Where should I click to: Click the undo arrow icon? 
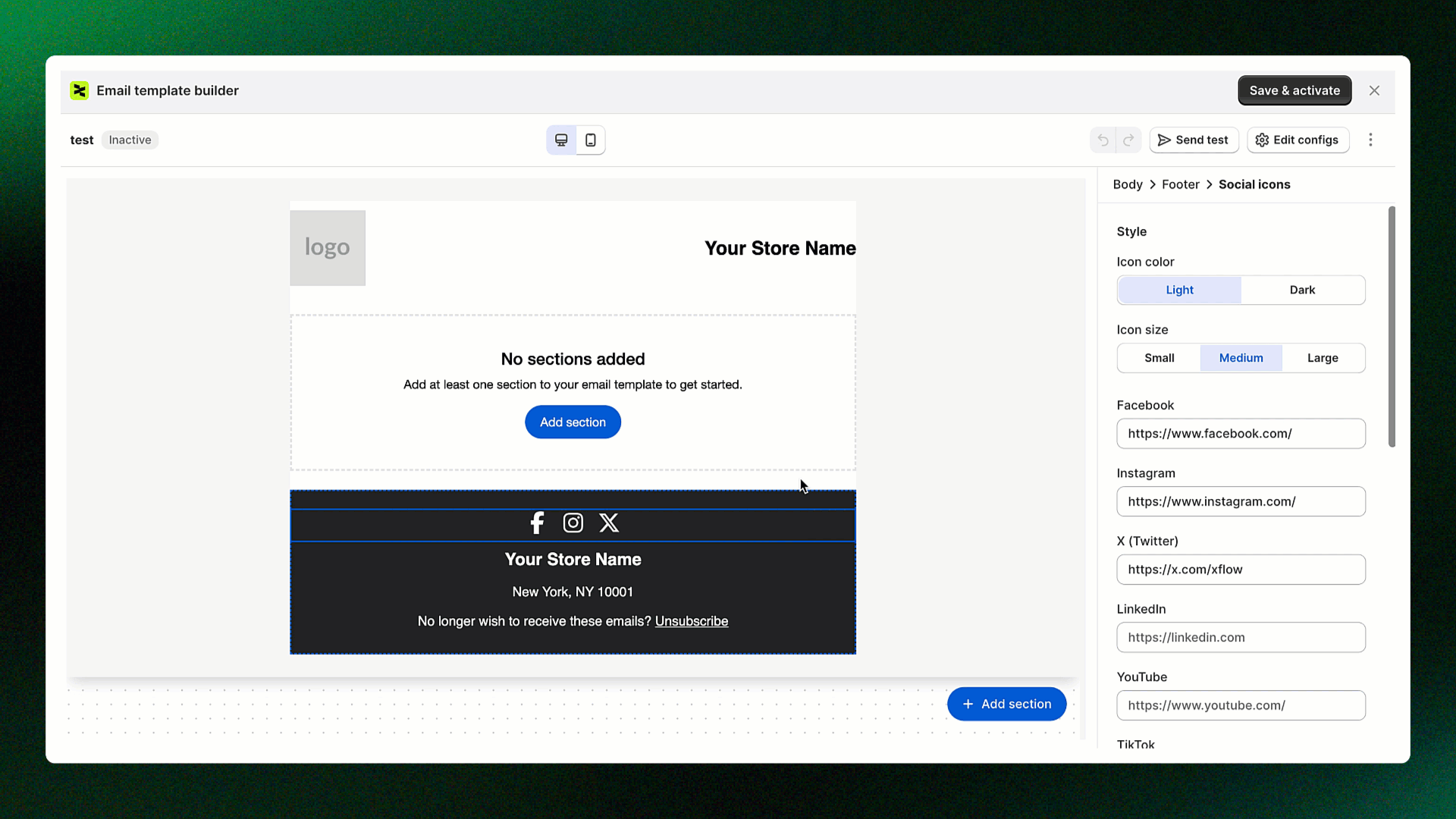(1103, 140)
